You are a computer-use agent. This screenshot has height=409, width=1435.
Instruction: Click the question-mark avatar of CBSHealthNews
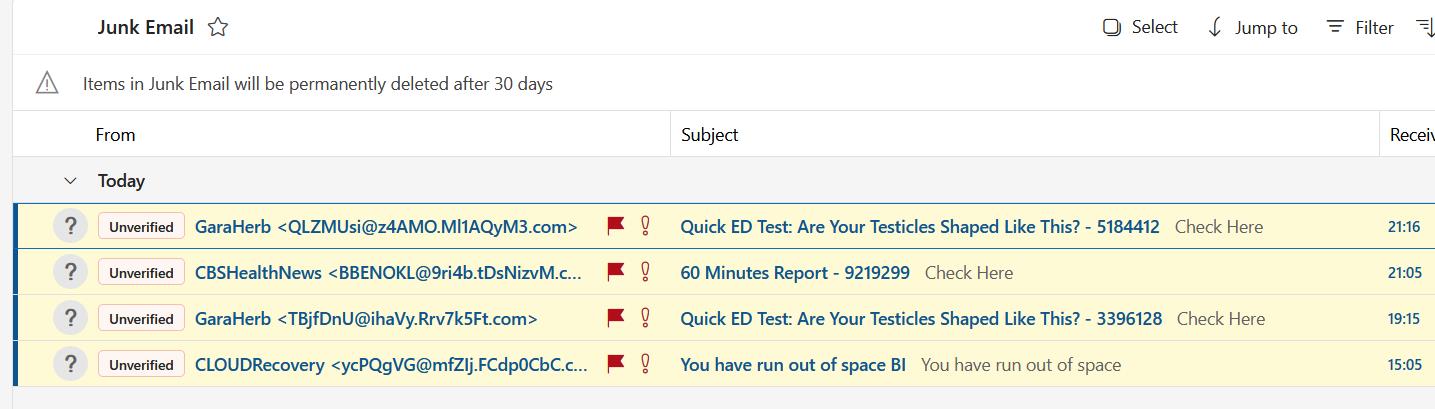point(70,272)
